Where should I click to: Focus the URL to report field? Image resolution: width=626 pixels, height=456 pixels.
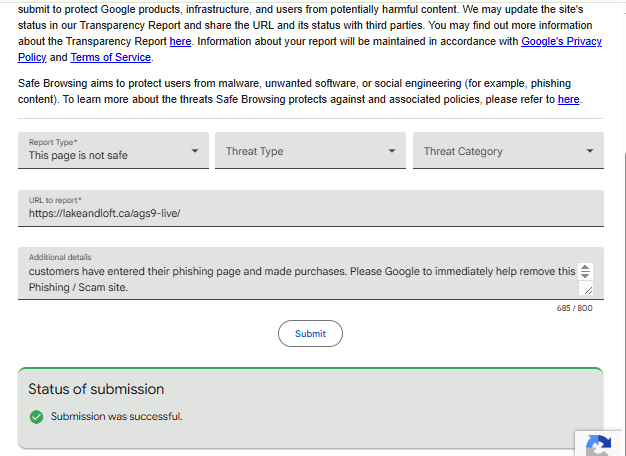(x=310, y=213)
